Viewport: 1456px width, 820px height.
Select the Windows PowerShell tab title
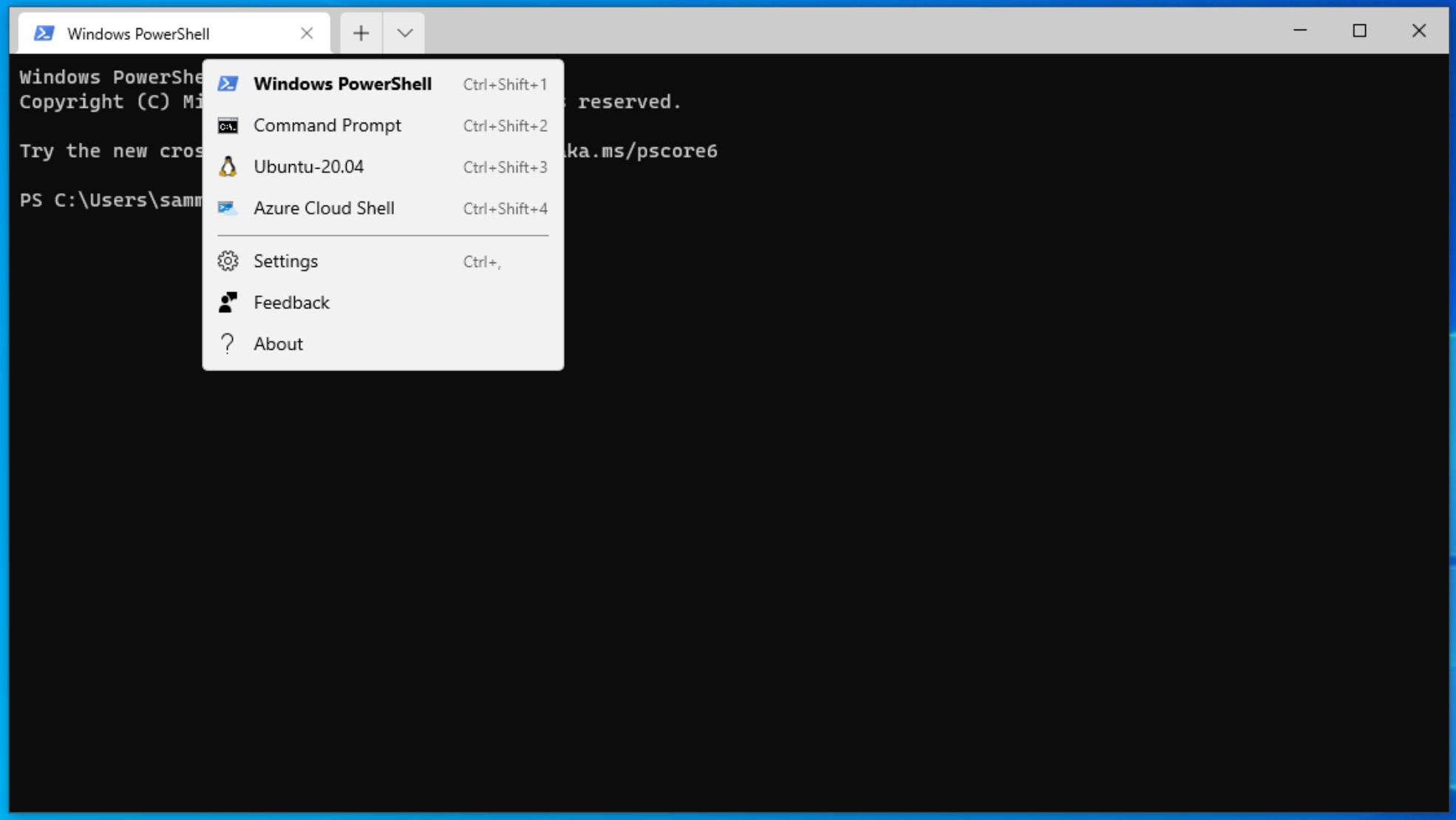coord(138,34)
